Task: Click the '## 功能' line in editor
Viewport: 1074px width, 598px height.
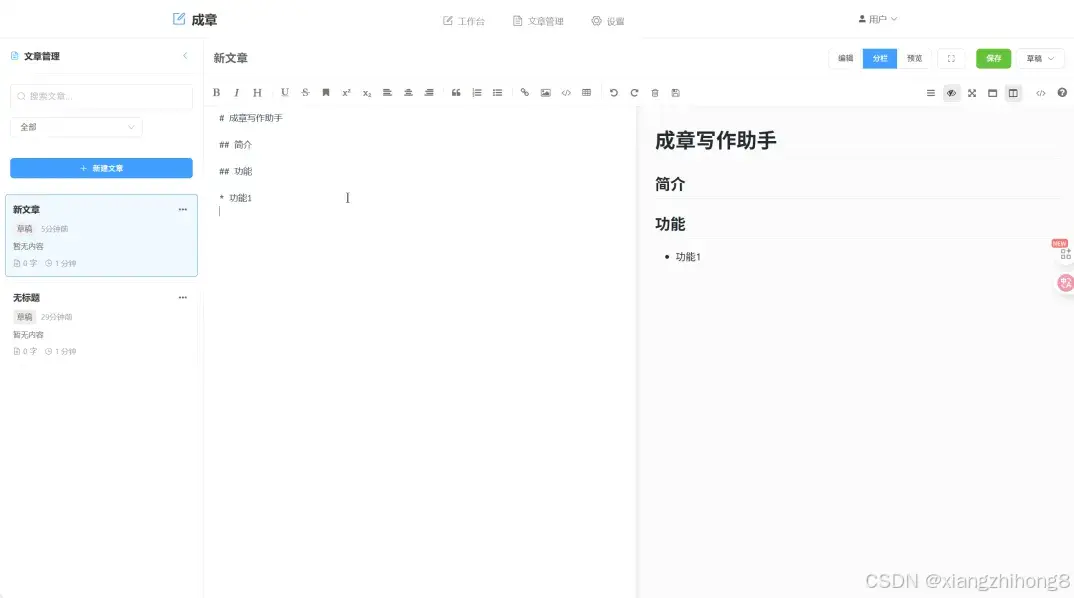Action: pos(236,172)
